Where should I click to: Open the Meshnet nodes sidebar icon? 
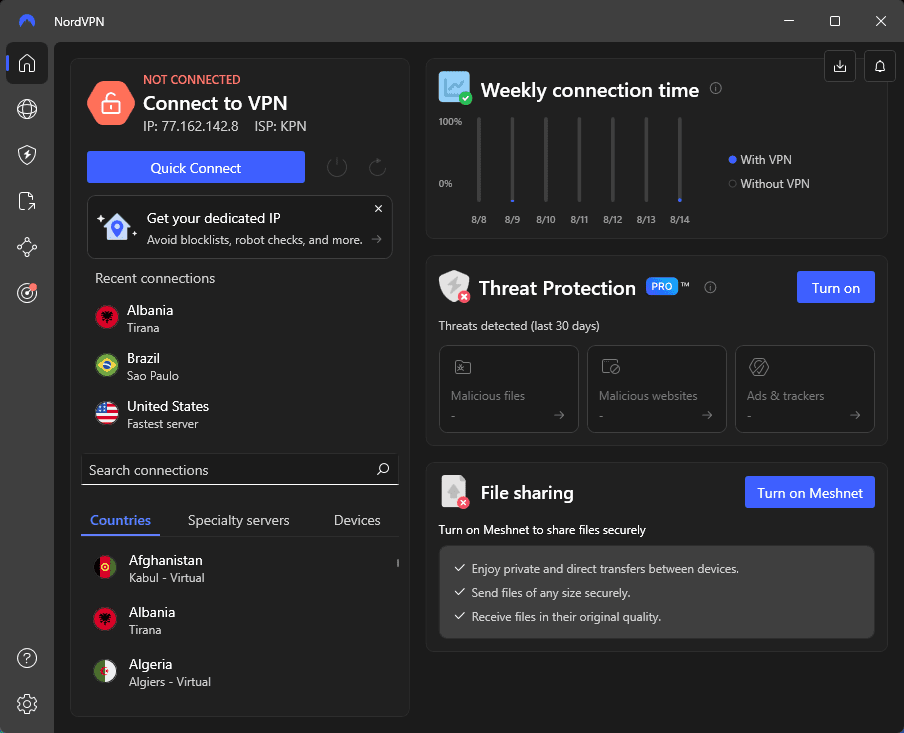(27, 247)
